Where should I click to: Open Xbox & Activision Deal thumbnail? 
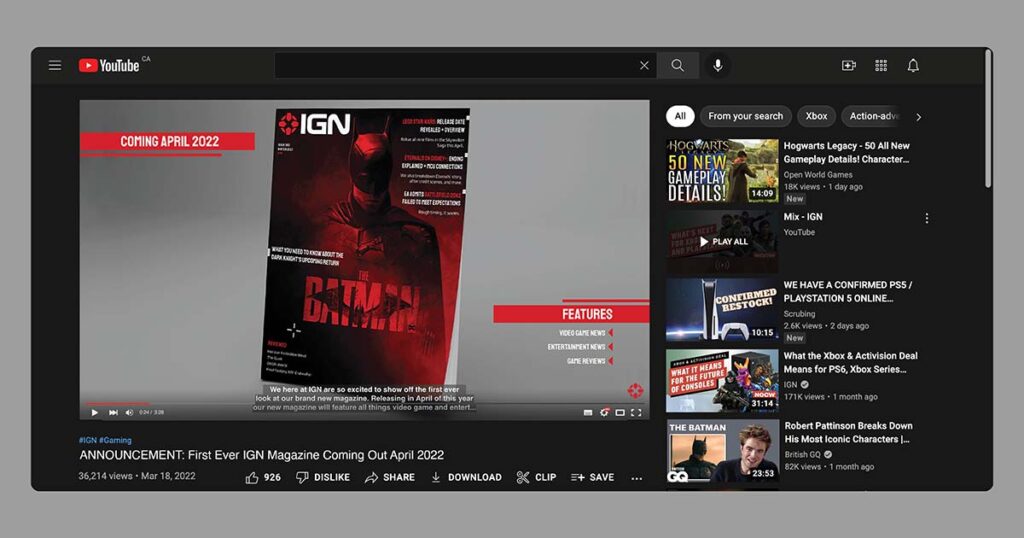point(722,381)
